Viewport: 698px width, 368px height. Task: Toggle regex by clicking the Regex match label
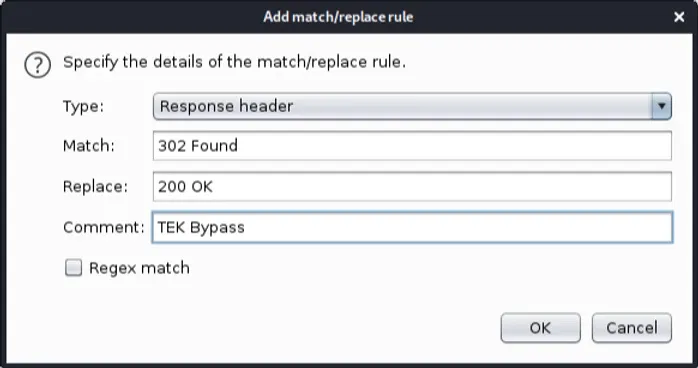(x=139, y=268)
